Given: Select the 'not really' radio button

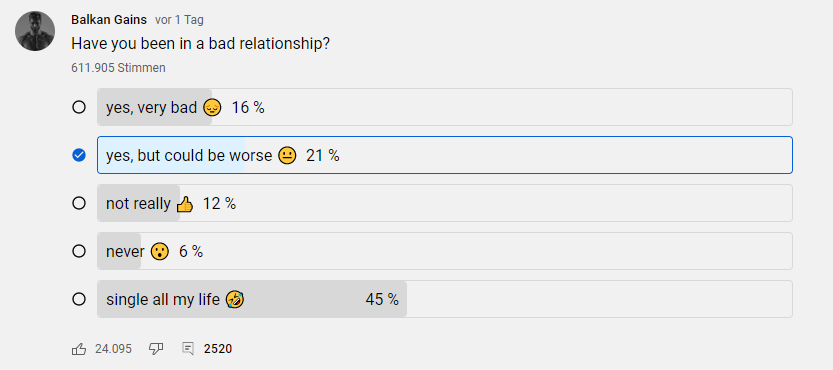Looking at the screenshot, I should (79, 203).
